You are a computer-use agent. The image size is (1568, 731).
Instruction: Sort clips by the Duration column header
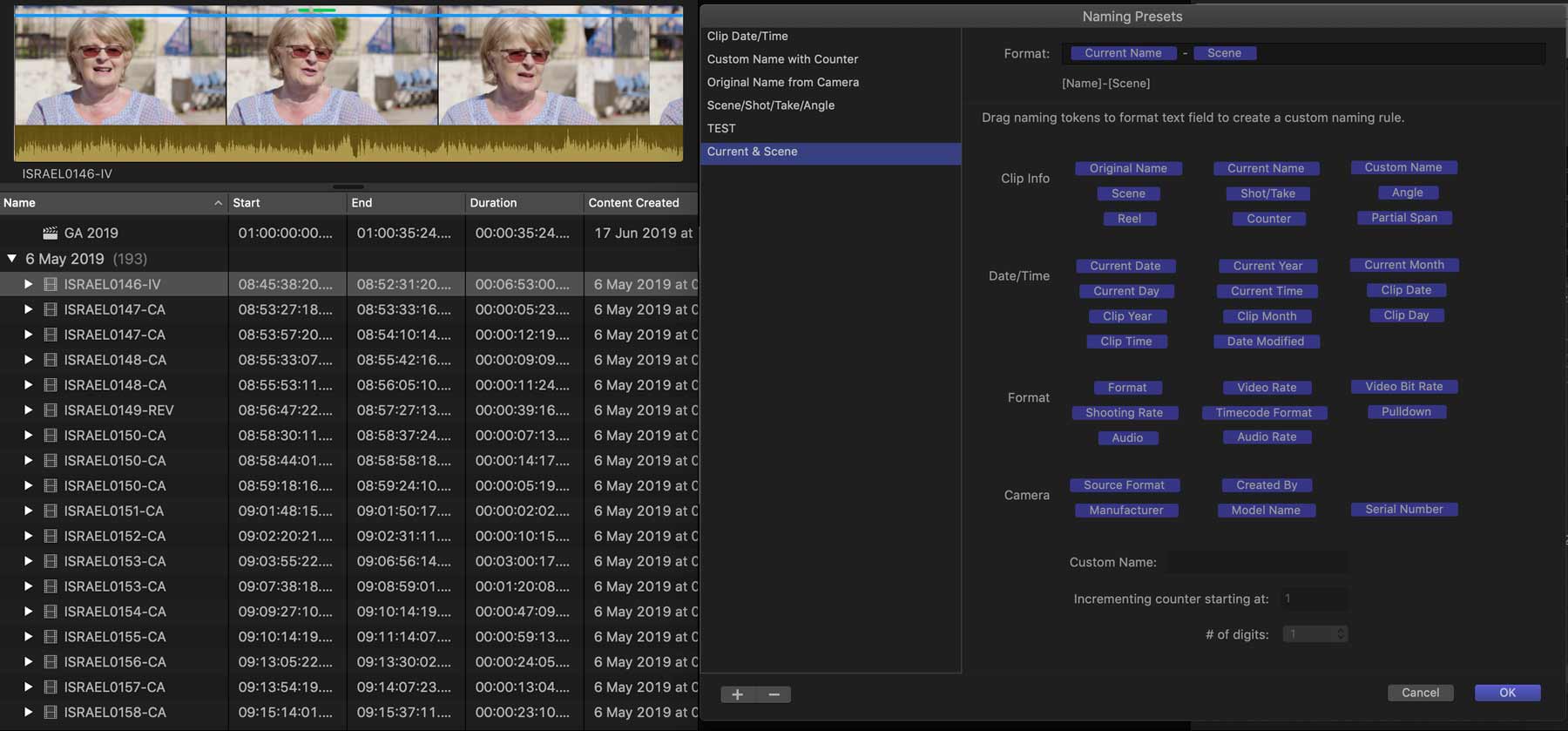coord(524,203)
